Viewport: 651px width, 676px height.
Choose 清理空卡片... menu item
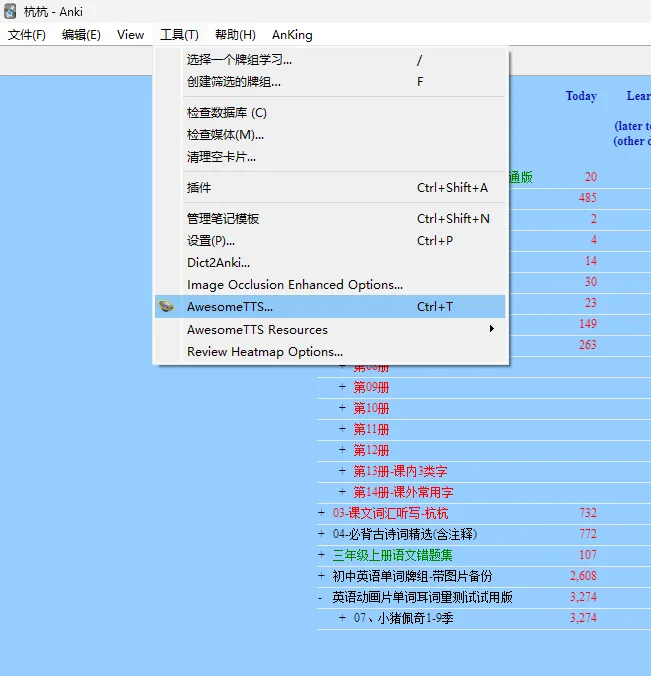point(330,156)
